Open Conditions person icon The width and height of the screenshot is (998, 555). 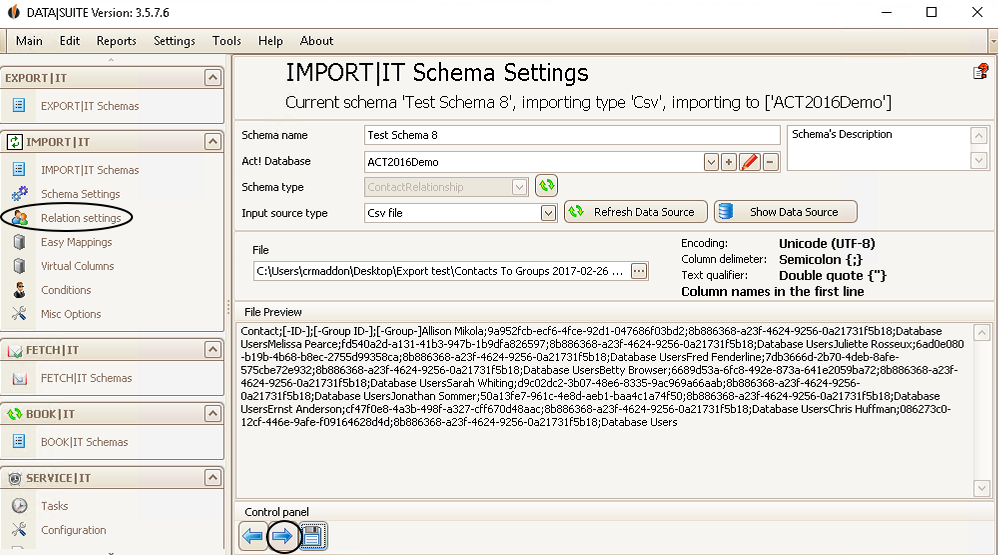20,290
